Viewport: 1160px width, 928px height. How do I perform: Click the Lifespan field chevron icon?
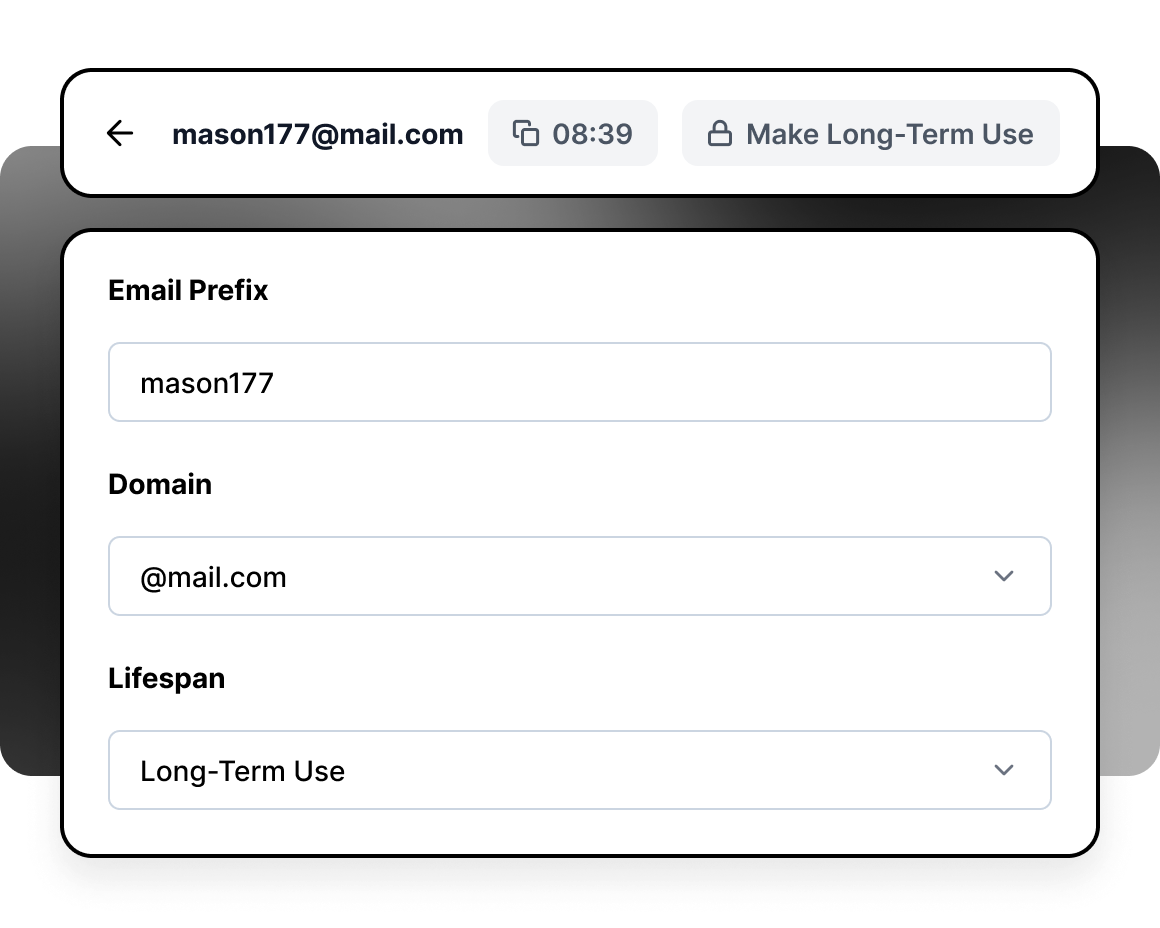(x=1004, y=770)
